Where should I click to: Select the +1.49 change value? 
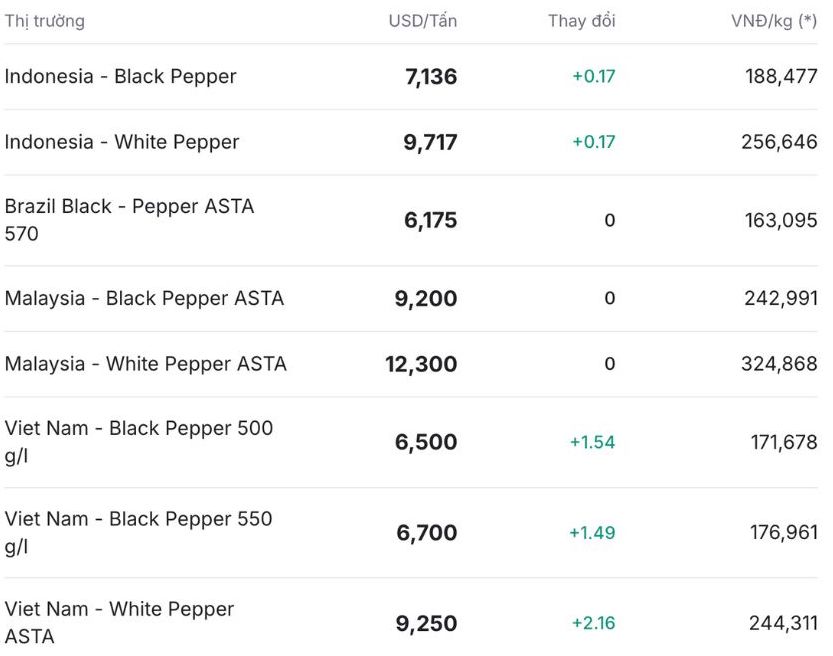[592, 533]
